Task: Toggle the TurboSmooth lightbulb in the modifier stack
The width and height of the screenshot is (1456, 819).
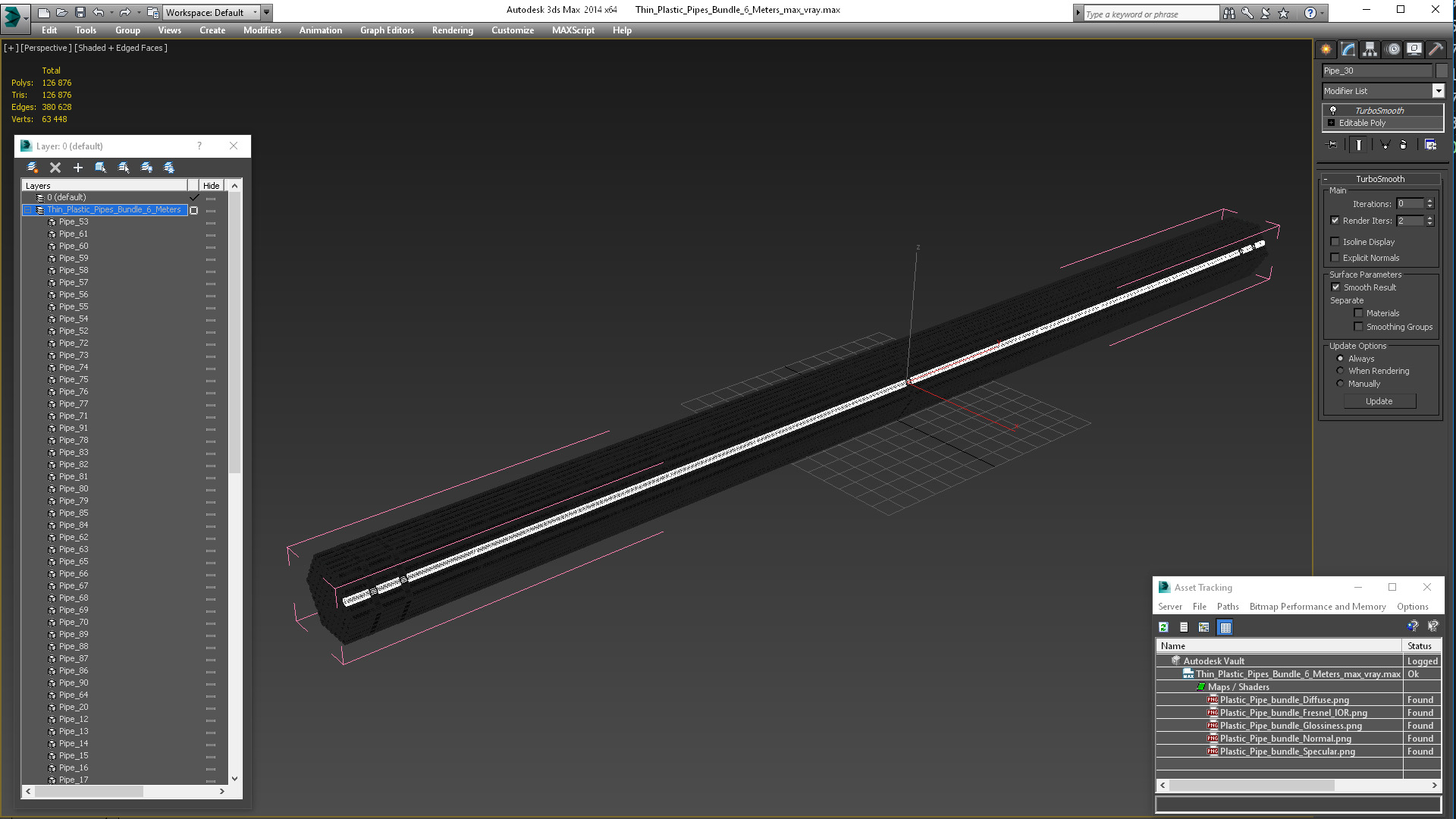Action: [1333, 110]
